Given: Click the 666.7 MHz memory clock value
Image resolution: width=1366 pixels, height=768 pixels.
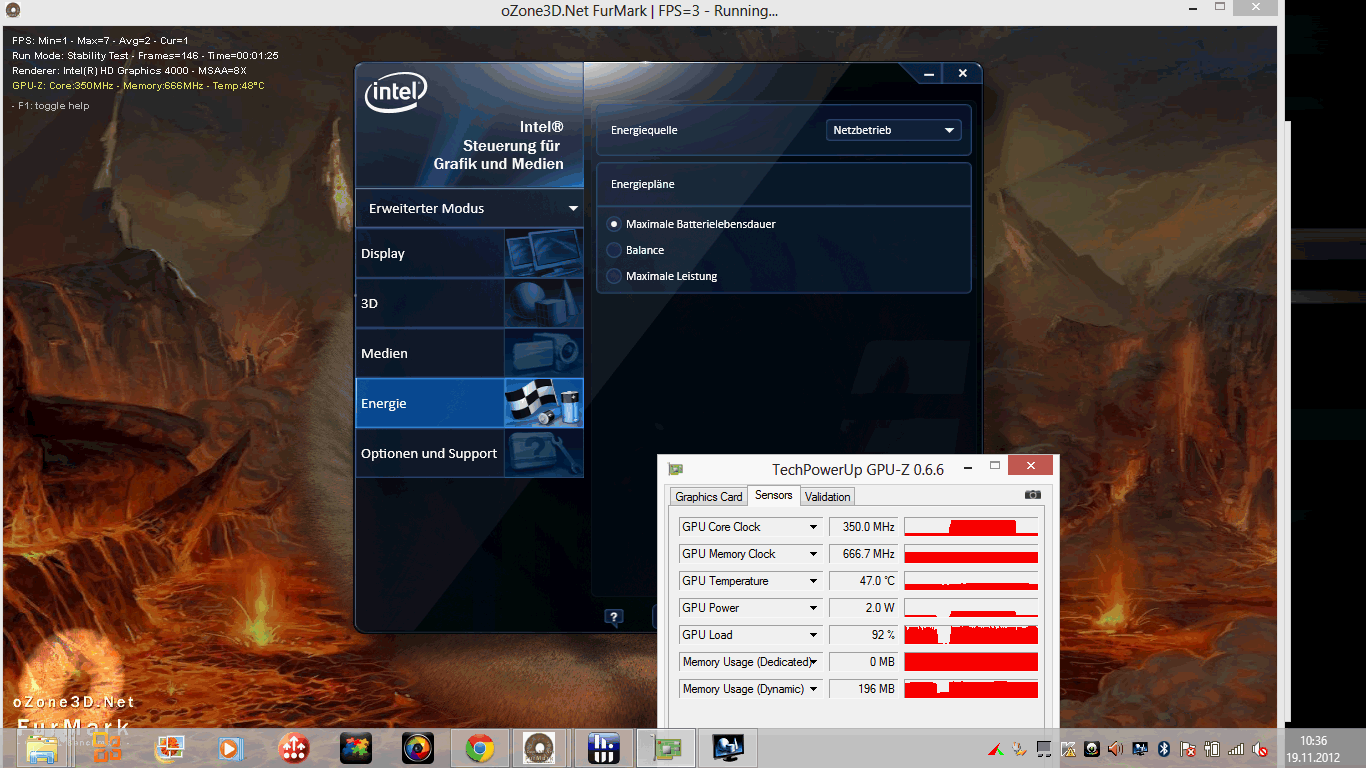Looking at the screenshot, I should [864, 554].
